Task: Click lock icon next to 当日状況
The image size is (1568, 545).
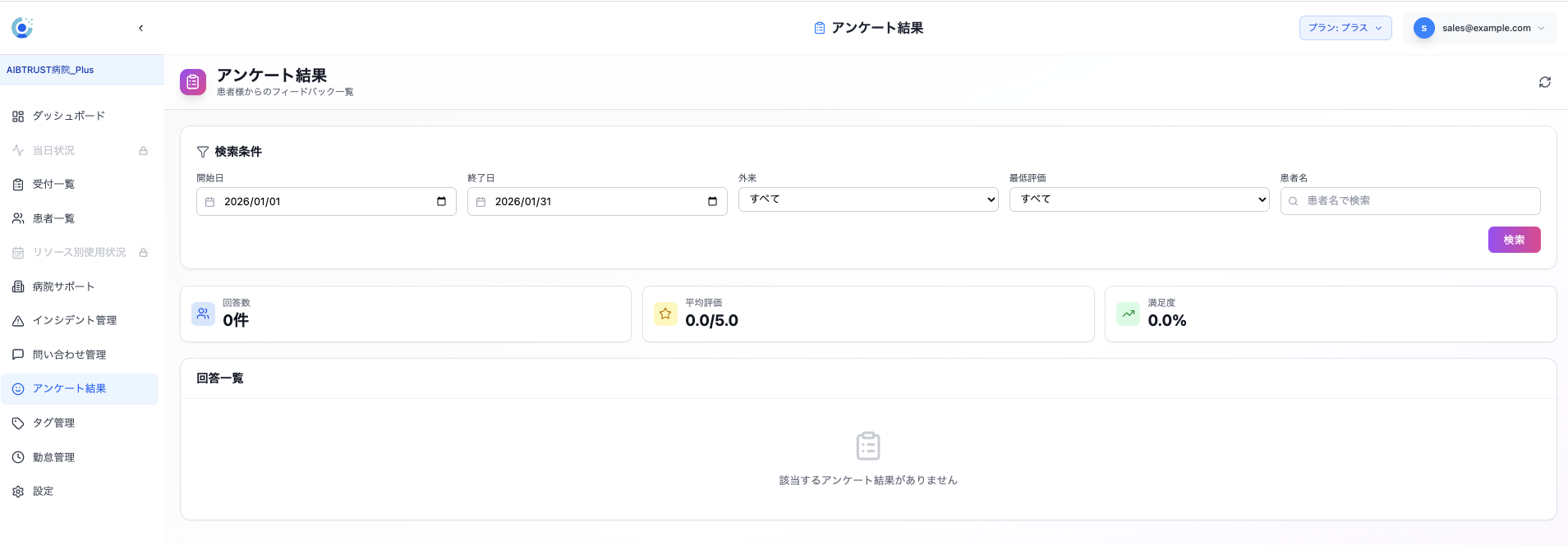Action: tap(143, 151)
